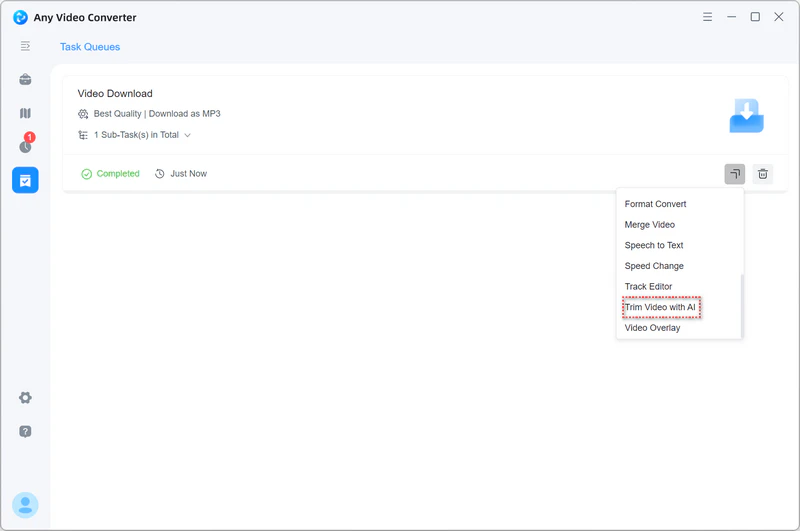Open Settings gear in the sidebar

[25, 398]
